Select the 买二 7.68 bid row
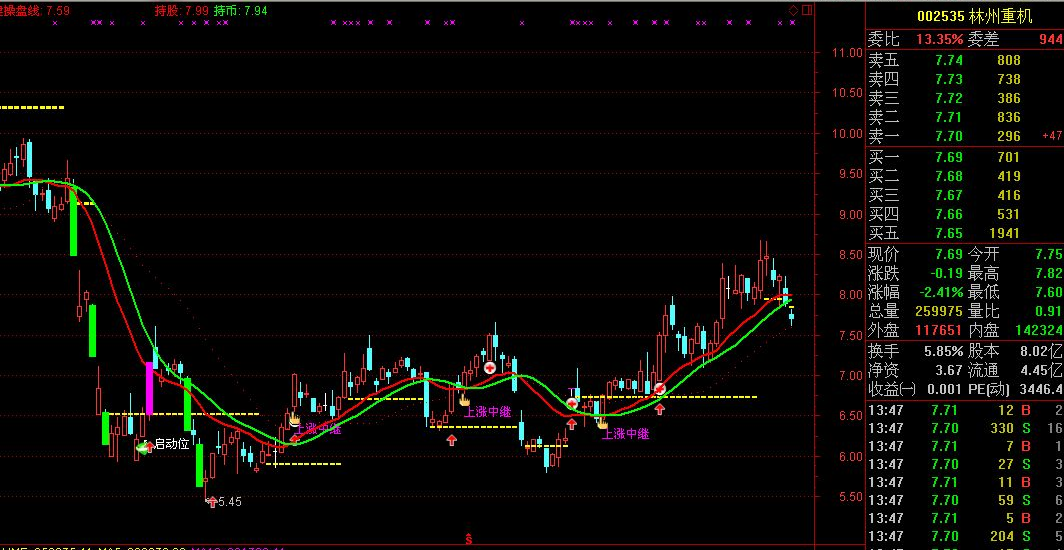Viewport: 1064px width, 550px height. (x=965, y=176)
